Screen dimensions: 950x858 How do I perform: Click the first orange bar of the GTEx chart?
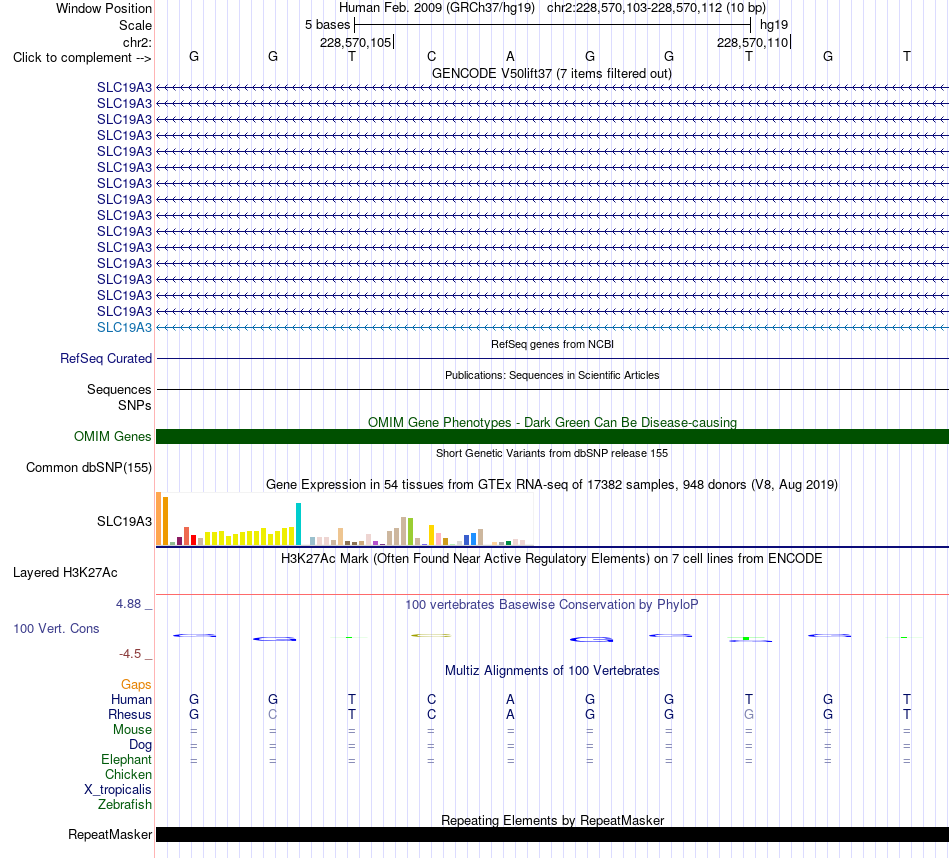pos(159,519)
